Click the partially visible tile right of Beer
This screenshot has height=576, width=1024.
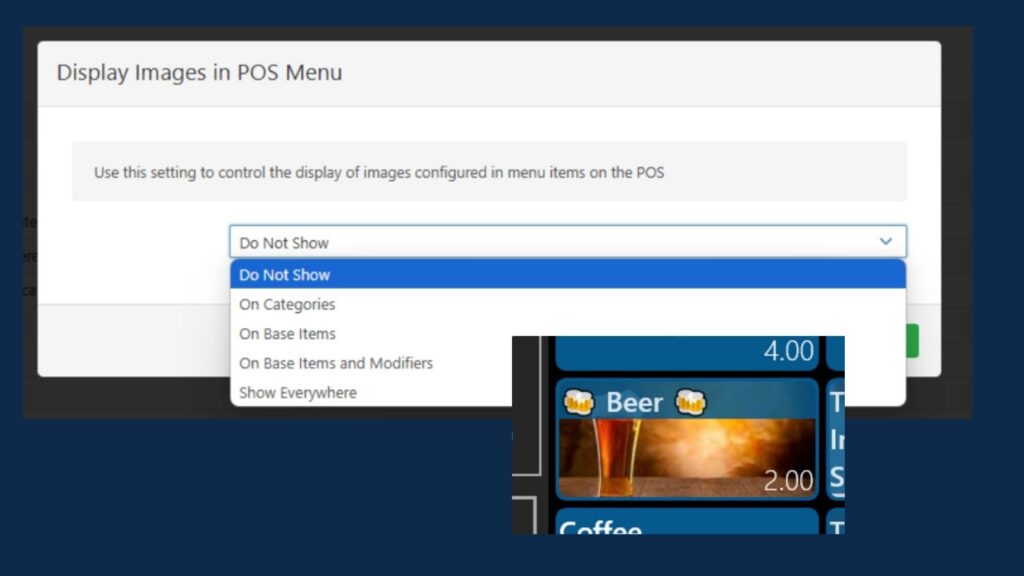click(835, 440)
